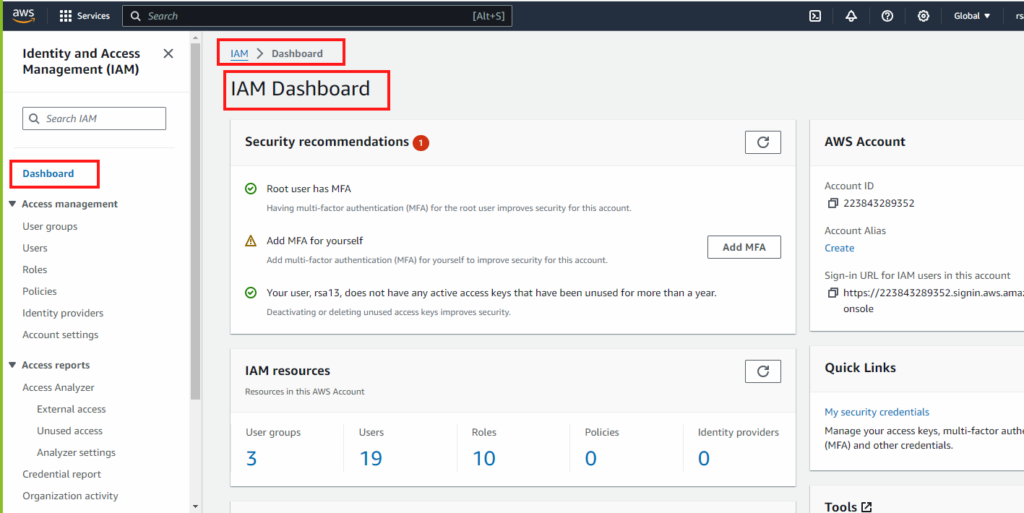Open the Global region dropdown
1024x513 pixels.
point(972,16)
